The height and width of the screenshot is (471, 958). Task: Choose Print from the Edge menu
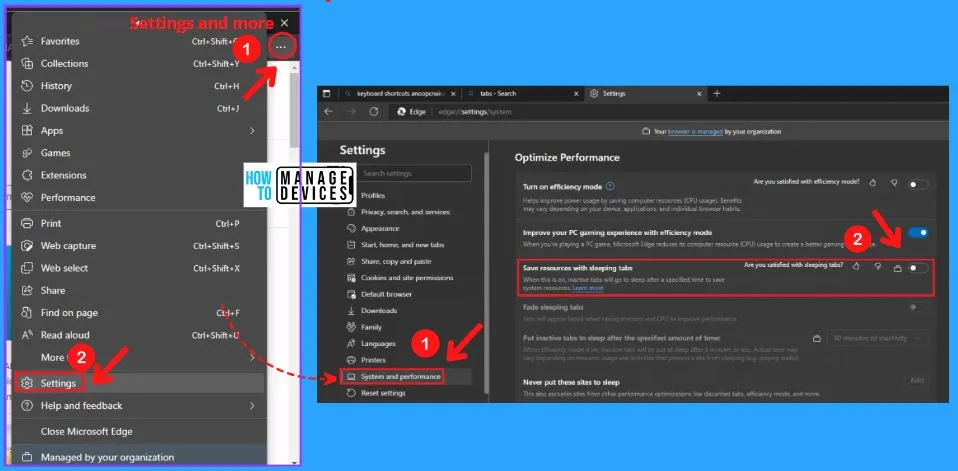[x=138, y=224]
